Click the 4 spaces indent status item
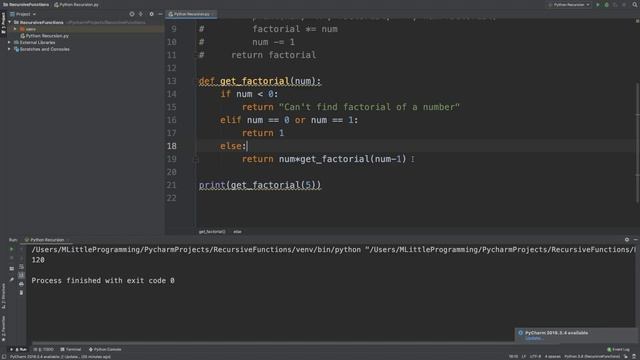Viewport: 640px width, 360px height. point(553,357)
